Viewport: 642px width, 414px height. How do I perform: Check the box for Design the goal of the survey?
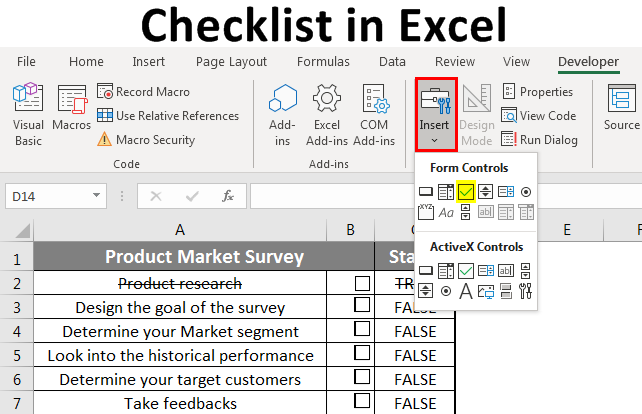click(362, 308)
